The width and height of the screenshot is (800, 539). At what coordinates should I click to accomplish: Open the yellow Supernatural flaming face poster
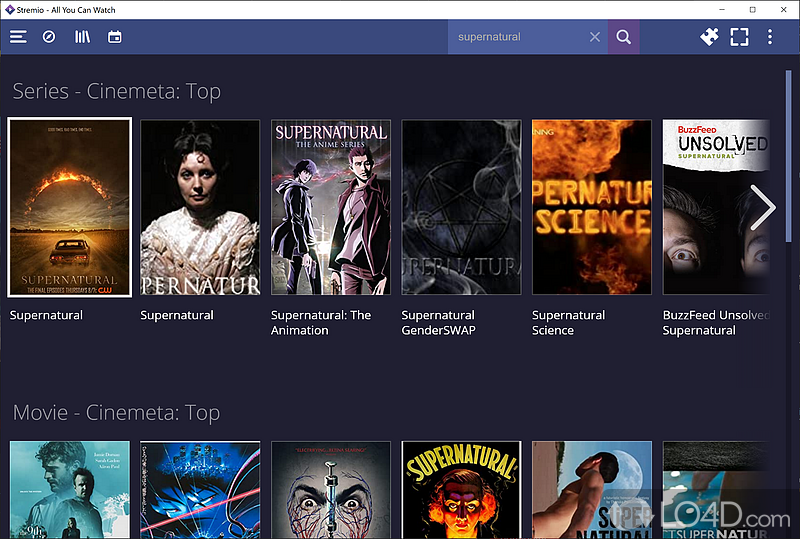click(x=461, y=489)
